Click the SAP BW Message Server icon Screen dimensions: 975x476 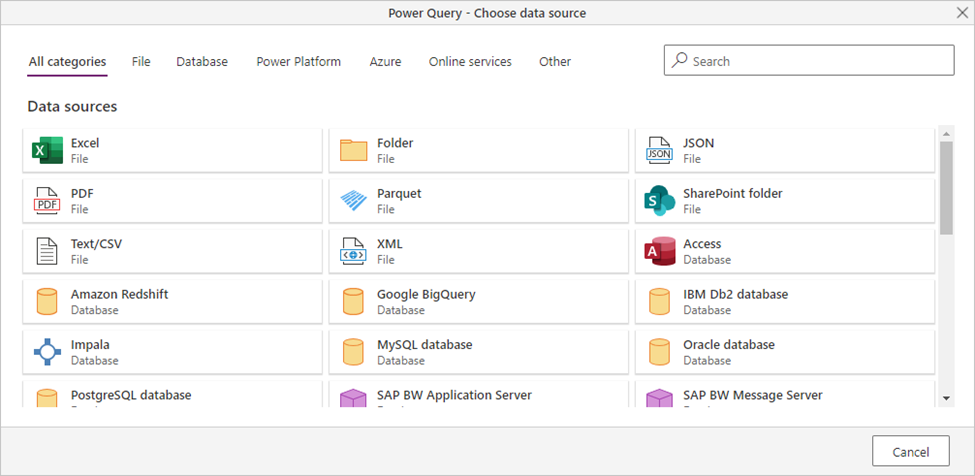[x=659, y=398]
